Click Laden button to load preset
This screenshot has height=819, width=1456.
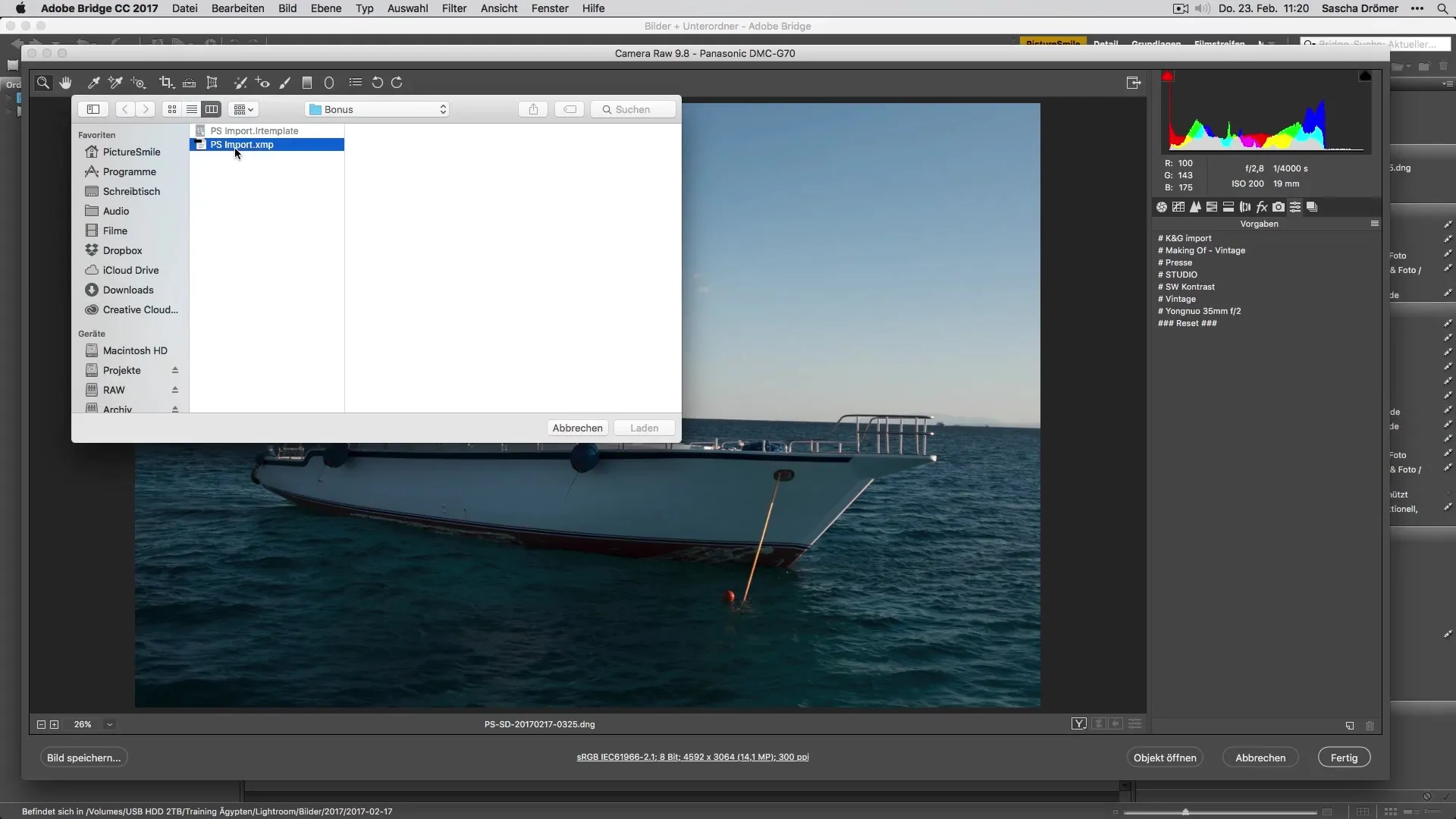coord(644,428)
